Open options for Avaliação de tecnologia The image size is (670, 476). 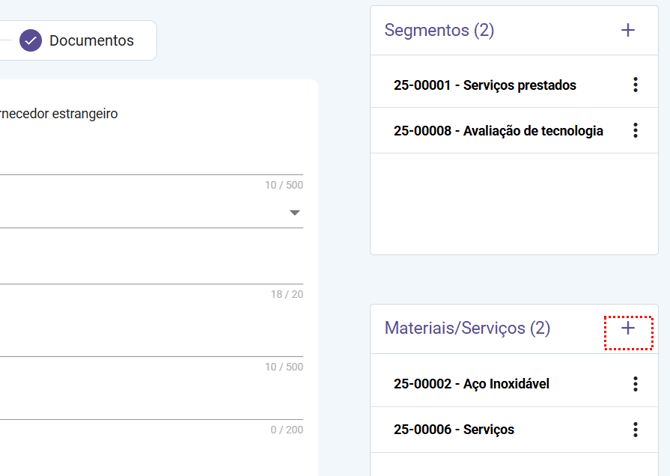tap(635, 131)
